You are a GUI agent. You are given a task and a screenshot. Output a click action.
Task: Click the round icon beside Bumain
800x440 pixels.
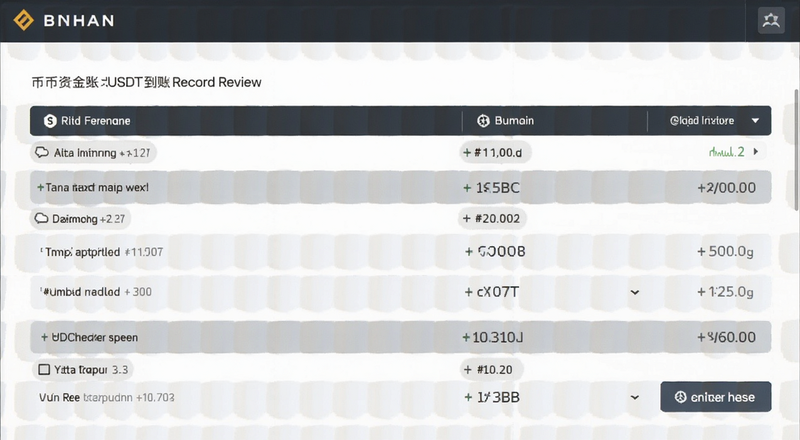pos(483,121)
